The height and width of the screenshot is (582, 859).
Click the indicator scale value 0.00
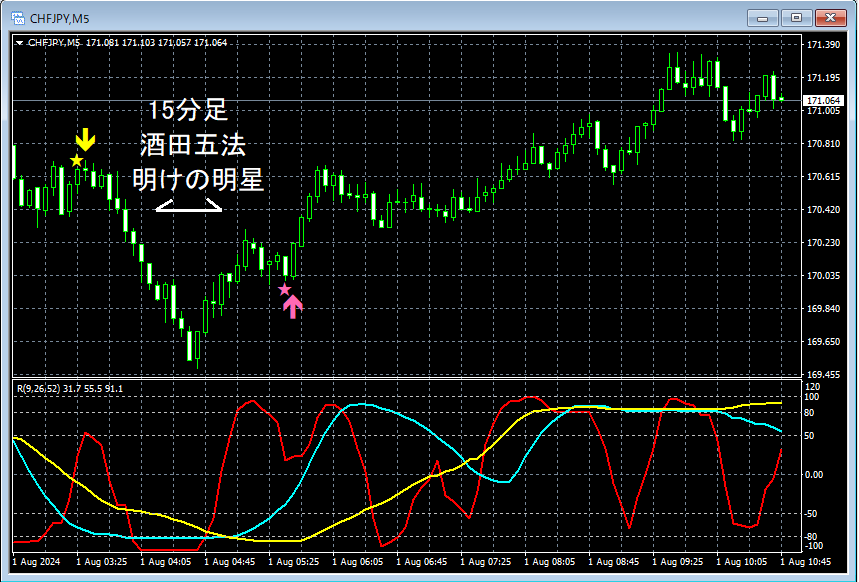pos(815,475)
